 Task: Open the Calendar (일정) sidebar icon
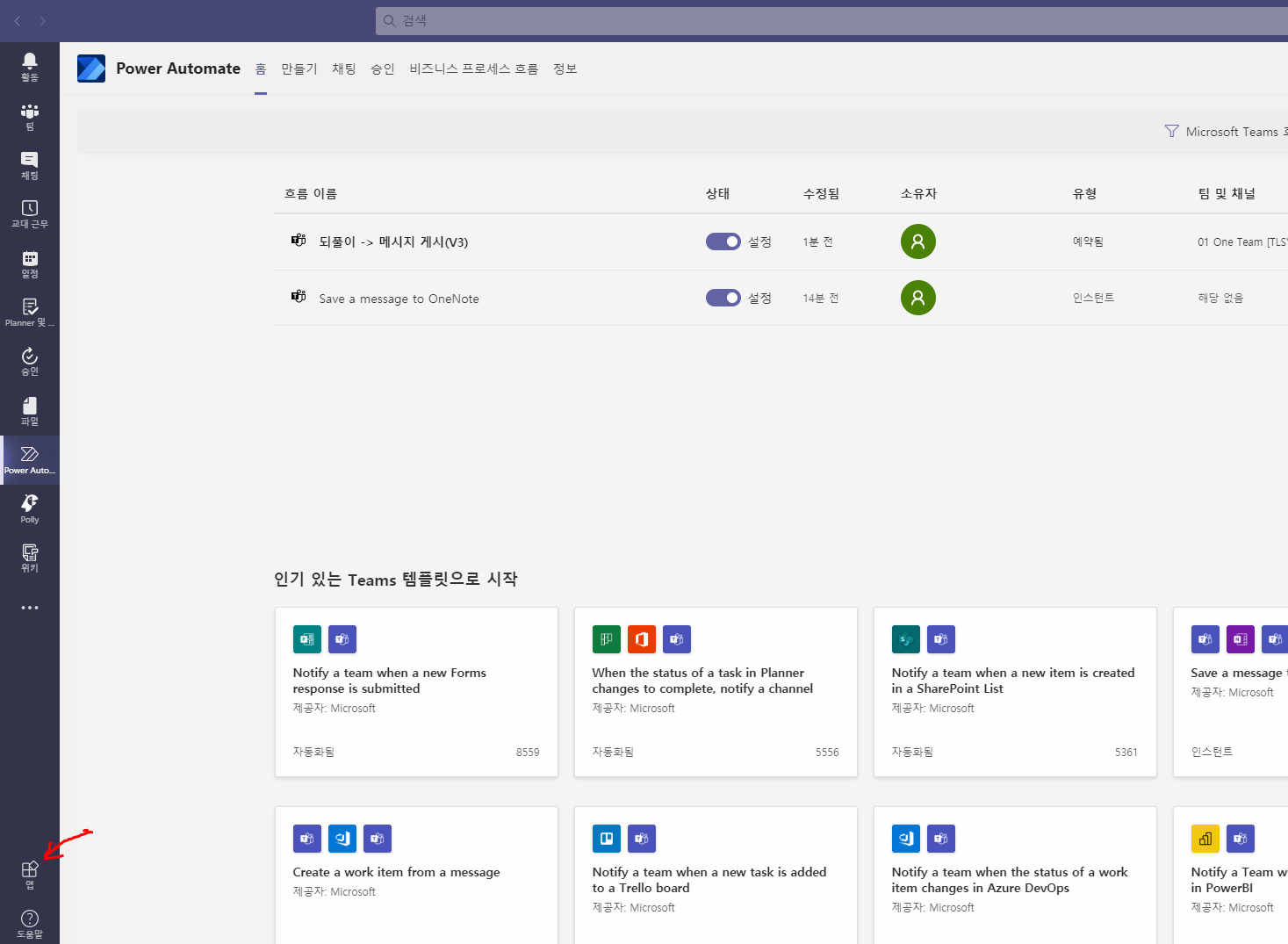[x=30, y=263]
